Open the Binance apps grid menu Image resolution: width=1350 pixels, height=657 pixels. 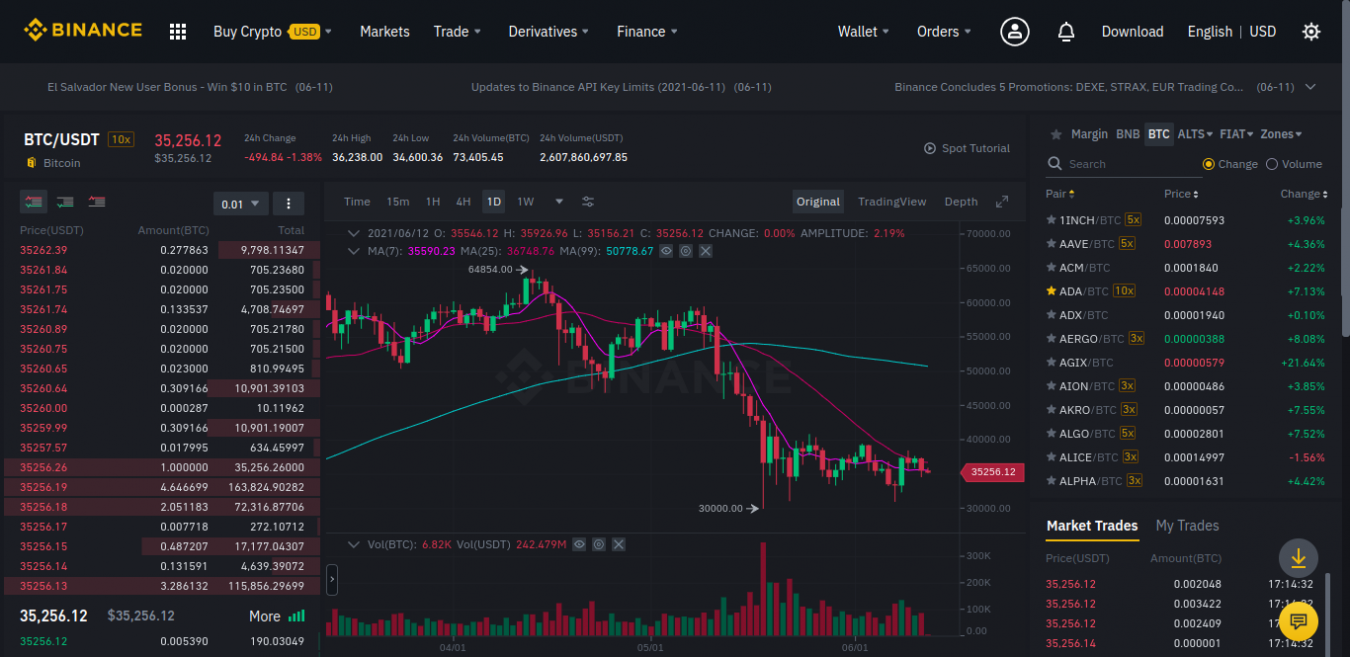coord(178,32)
